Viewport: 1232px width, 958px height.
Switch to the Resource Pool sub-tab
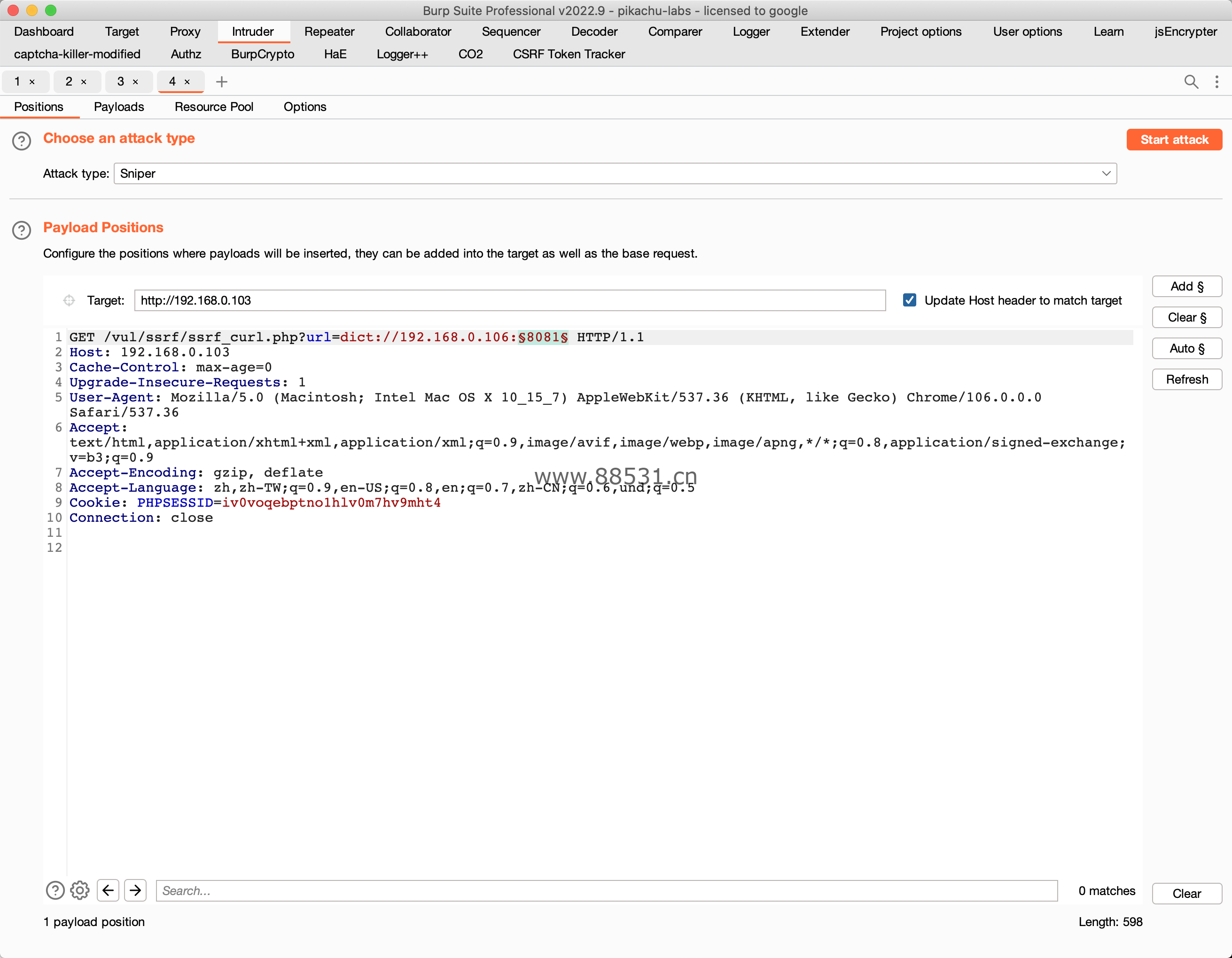[x=214, y=107]
